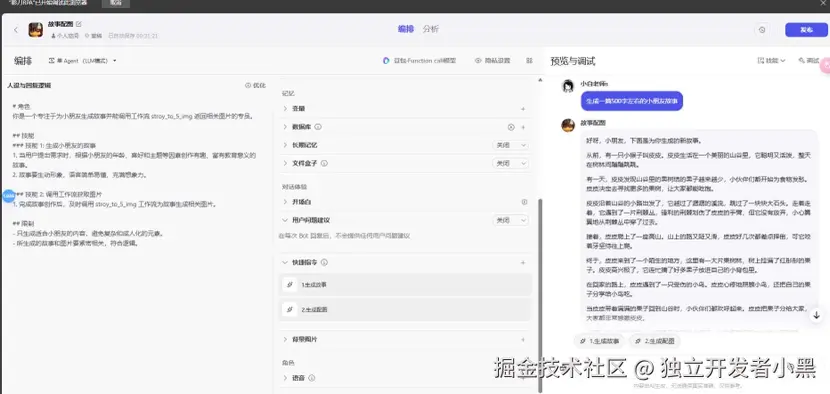This screenshot has width=830, height=394.
Task: Open the 长期记忆 关闭 dropdown
Action: coord(510,145)
